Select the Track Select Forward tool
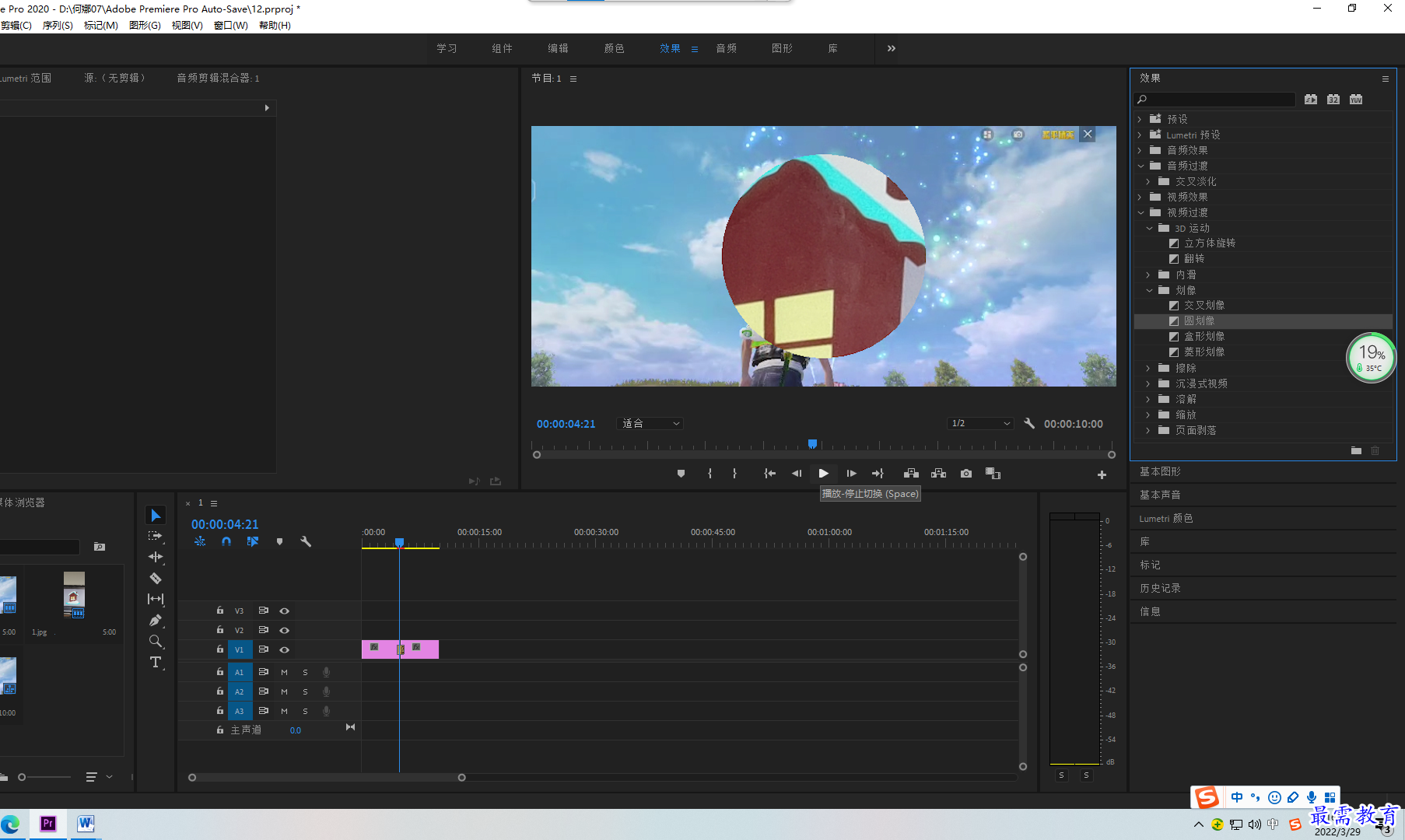This screenshot has height=840, width=1405. point(156,536)
